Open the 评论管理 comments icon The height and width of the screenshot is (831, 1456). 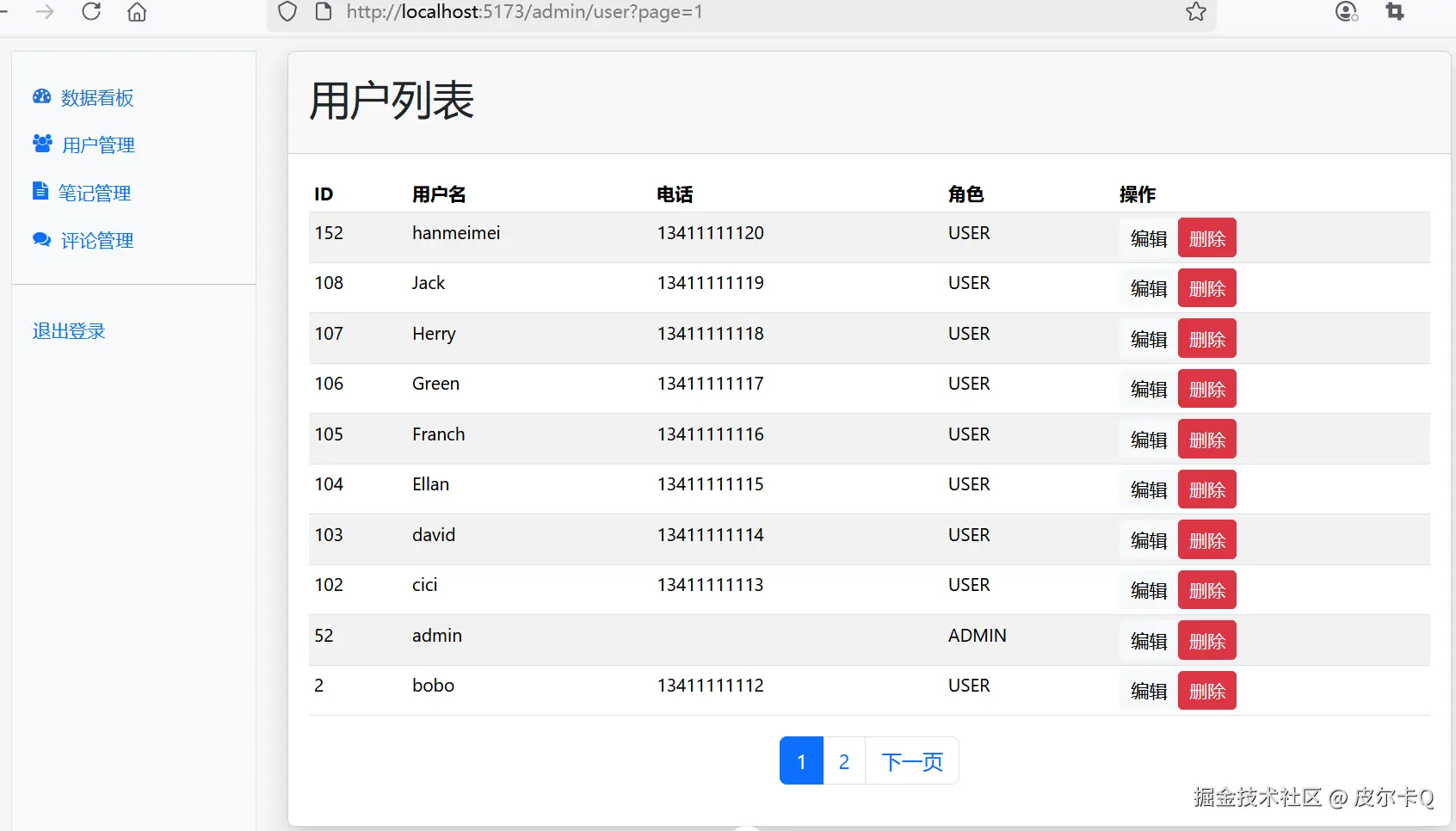pos(41,240)
